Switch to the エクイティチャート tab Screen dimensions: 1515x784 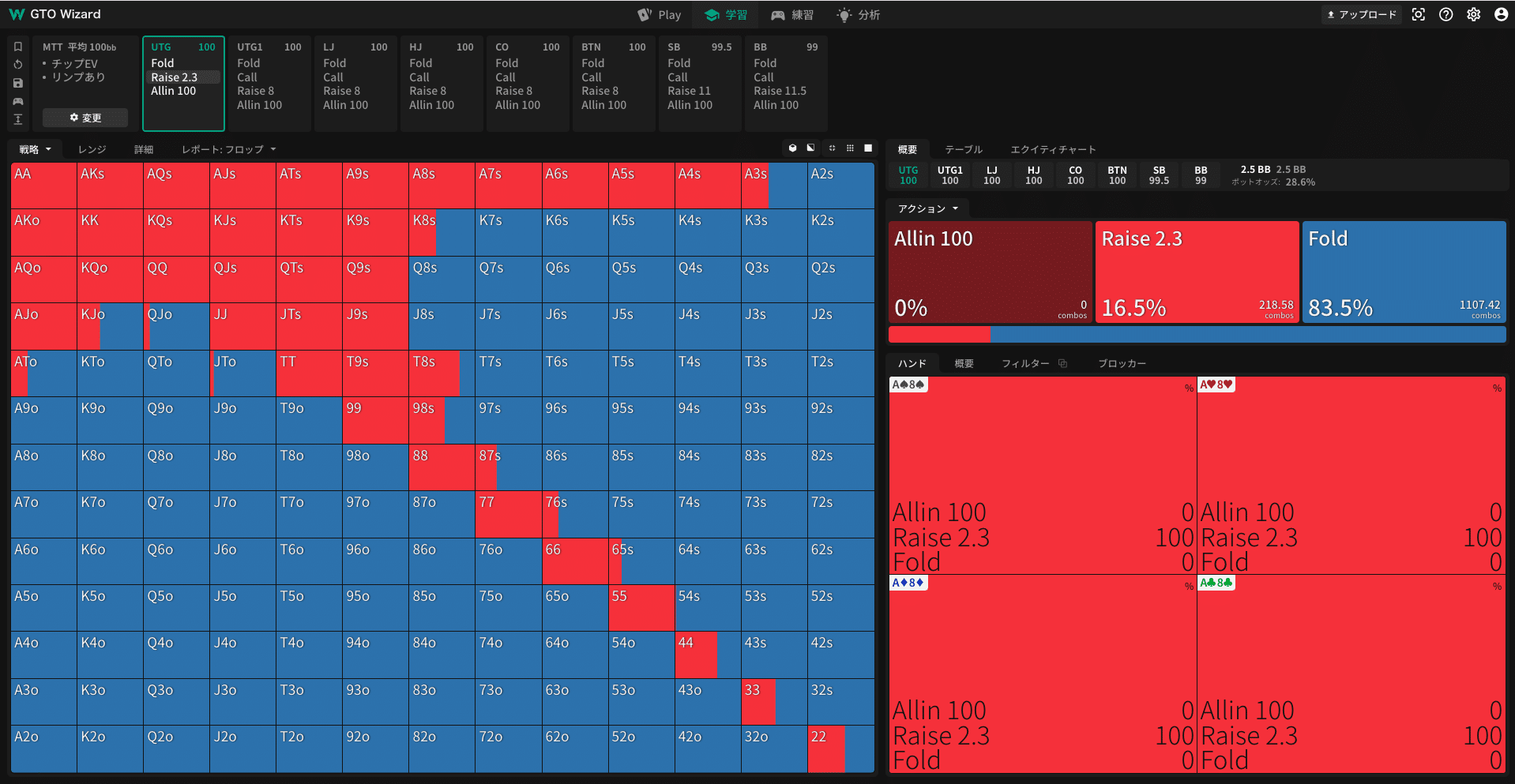point(1053,149)
